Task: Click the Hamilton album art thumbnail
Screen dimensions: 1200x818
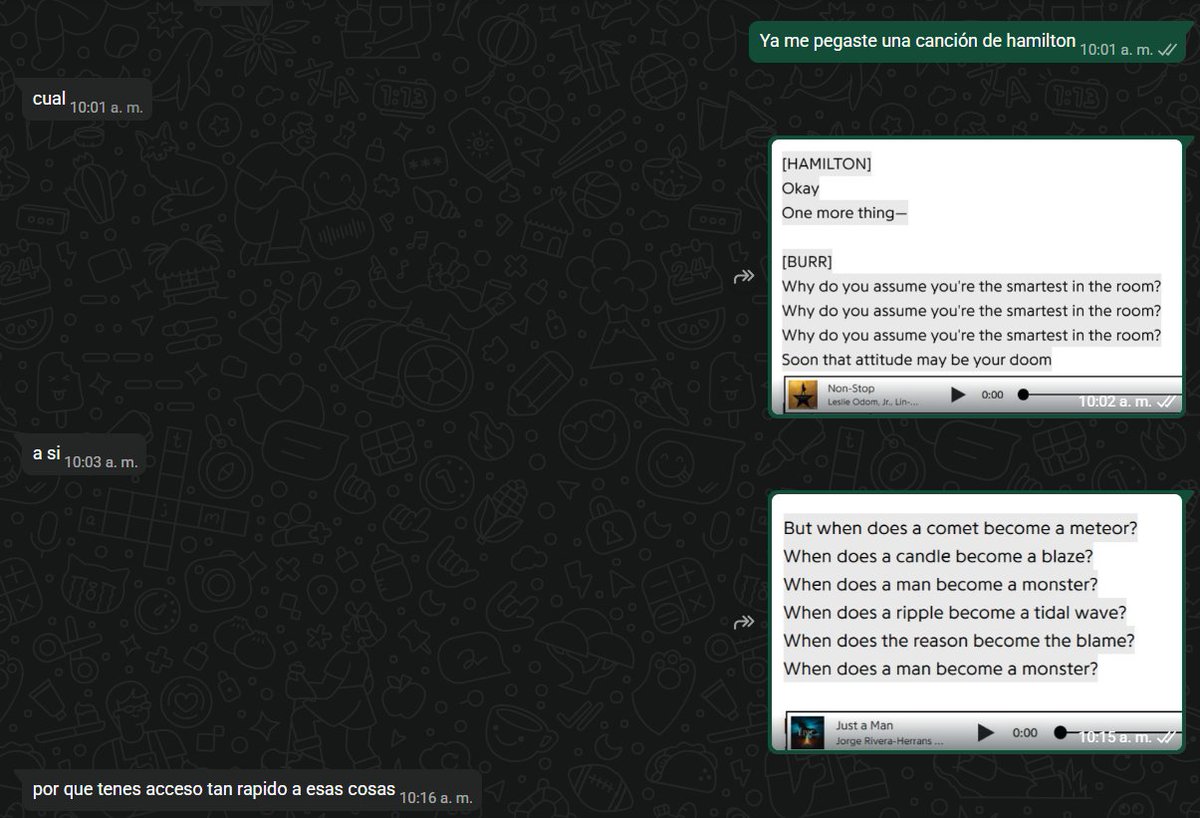Action: 802,394
